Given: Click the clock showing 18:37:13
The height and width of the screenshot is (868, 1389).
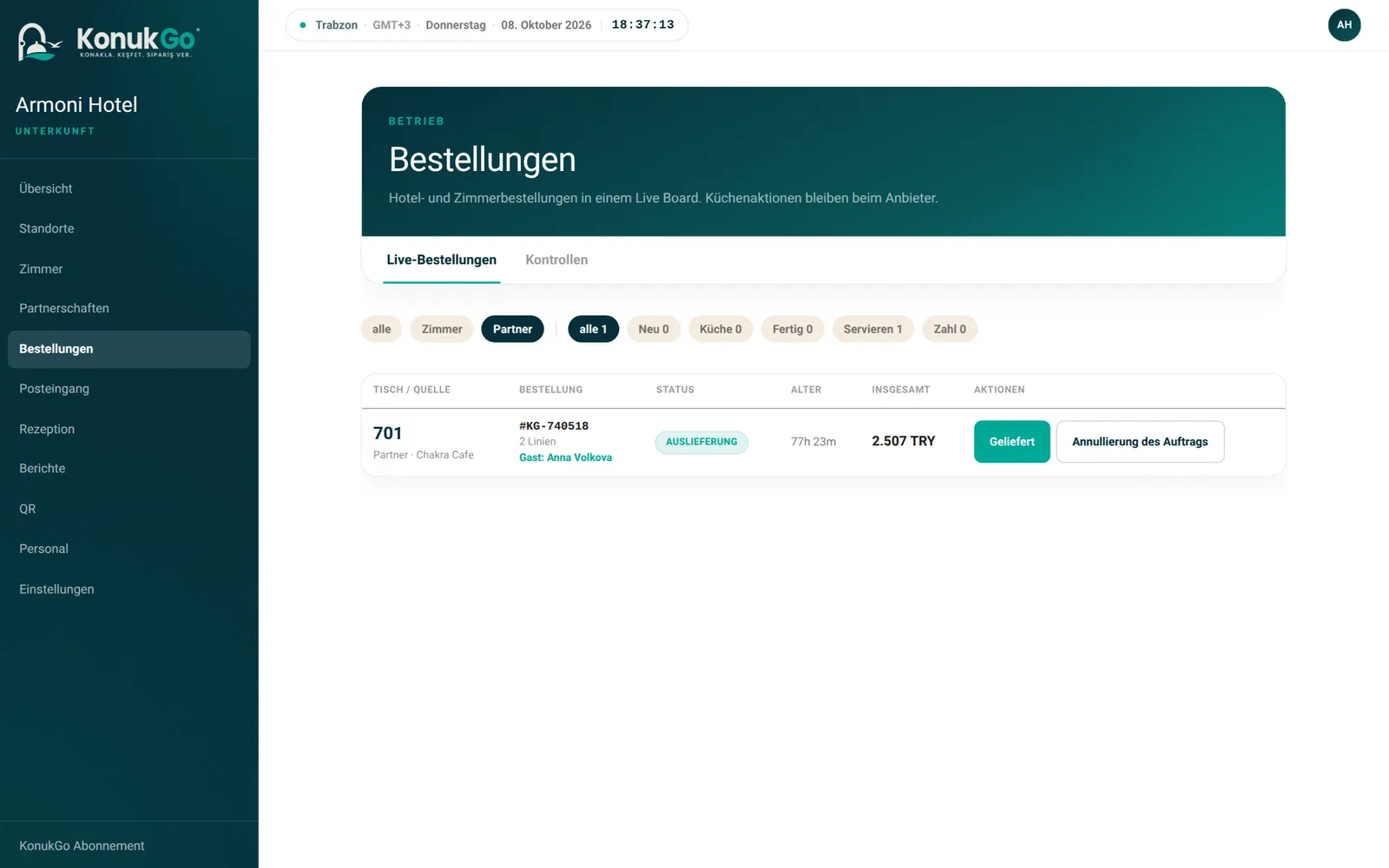Looking at the screenshot, I should [x=642, y=24].
